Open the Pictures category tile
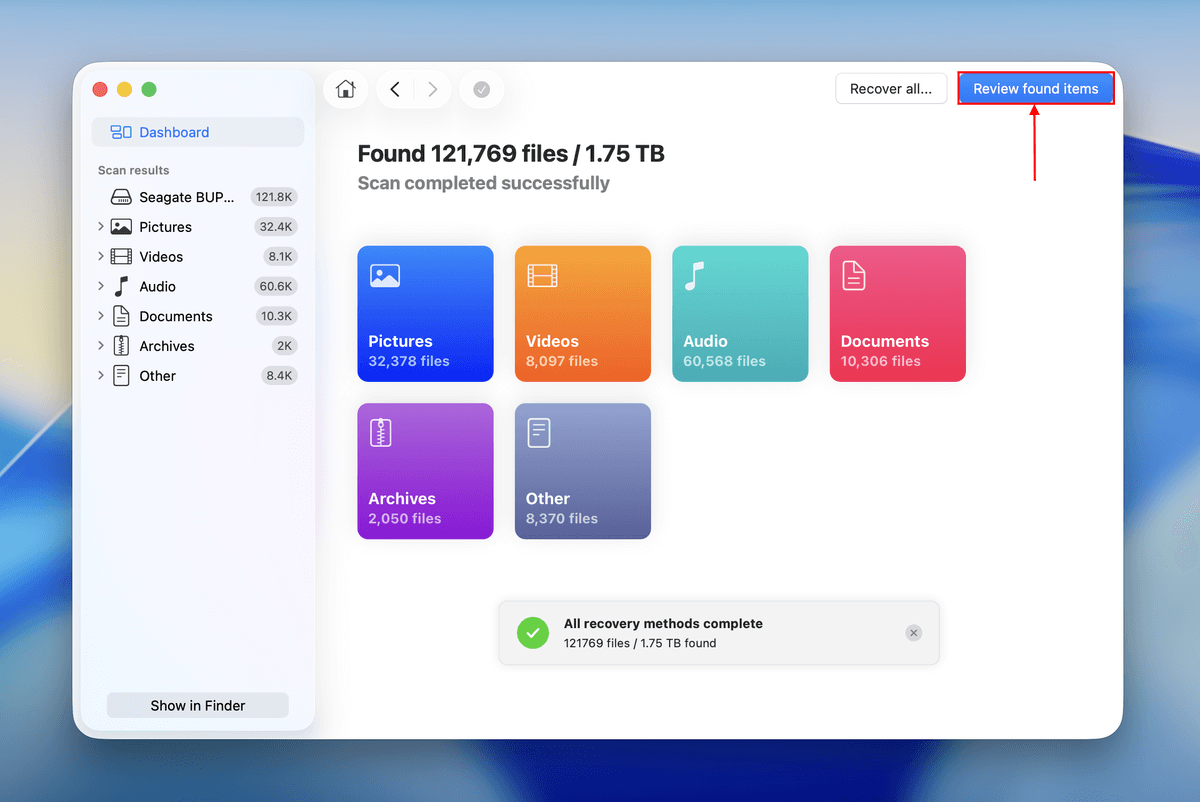This screenshot has width=1200, height=802. point(425,313)
